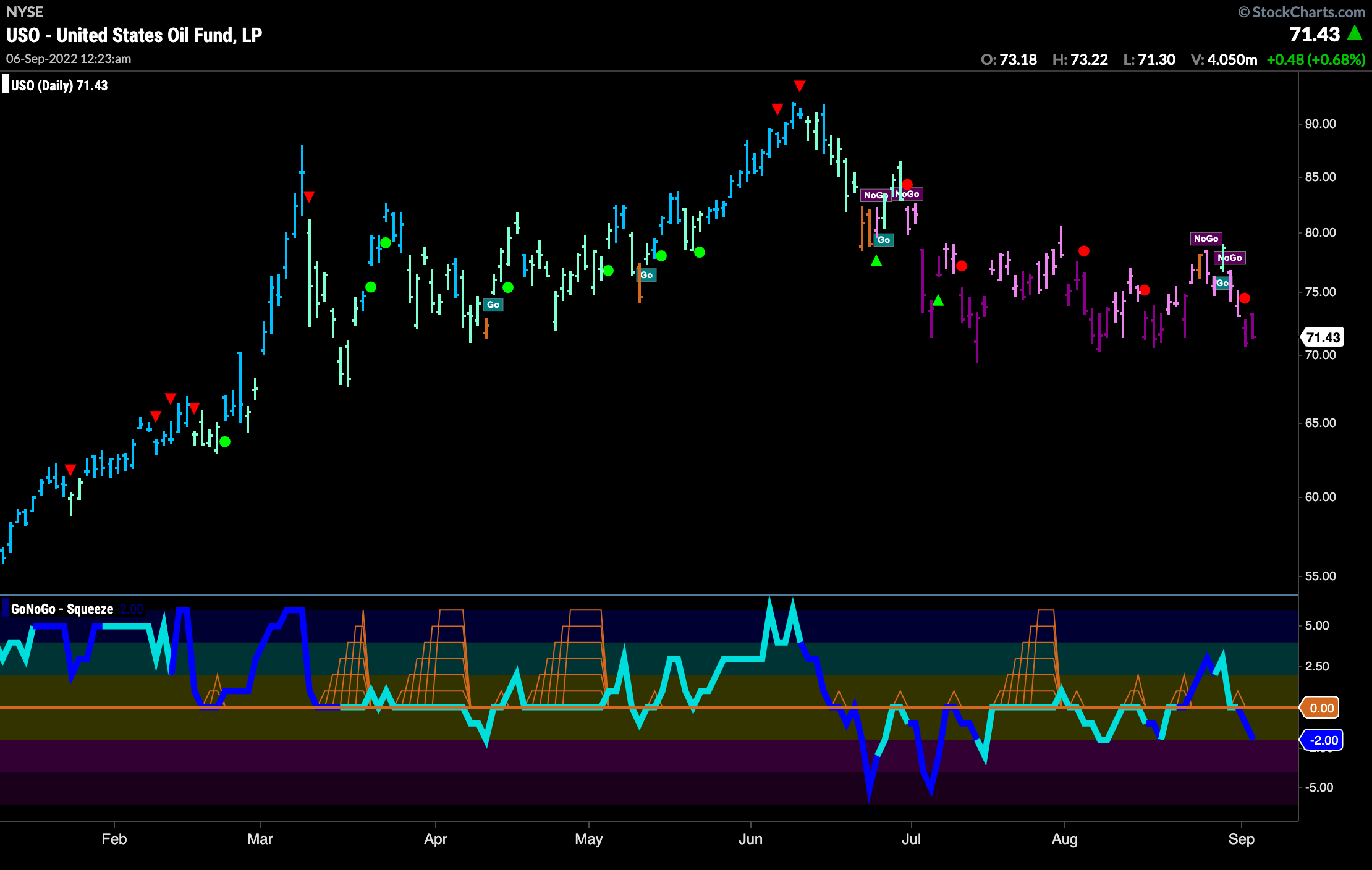Click the Jul date axis label
The width and height of the screenshot is (1372, 870).
tap(912, 839)
